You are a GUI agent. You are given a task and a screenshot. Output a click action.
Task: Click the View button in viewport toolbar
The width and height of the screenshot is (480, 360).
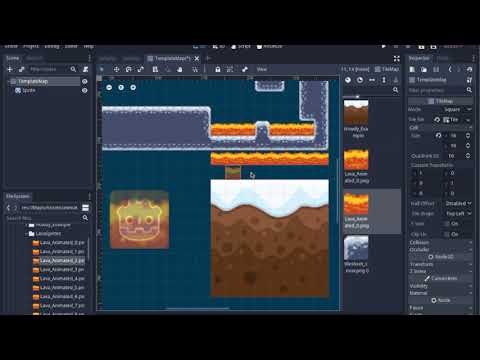262,69
